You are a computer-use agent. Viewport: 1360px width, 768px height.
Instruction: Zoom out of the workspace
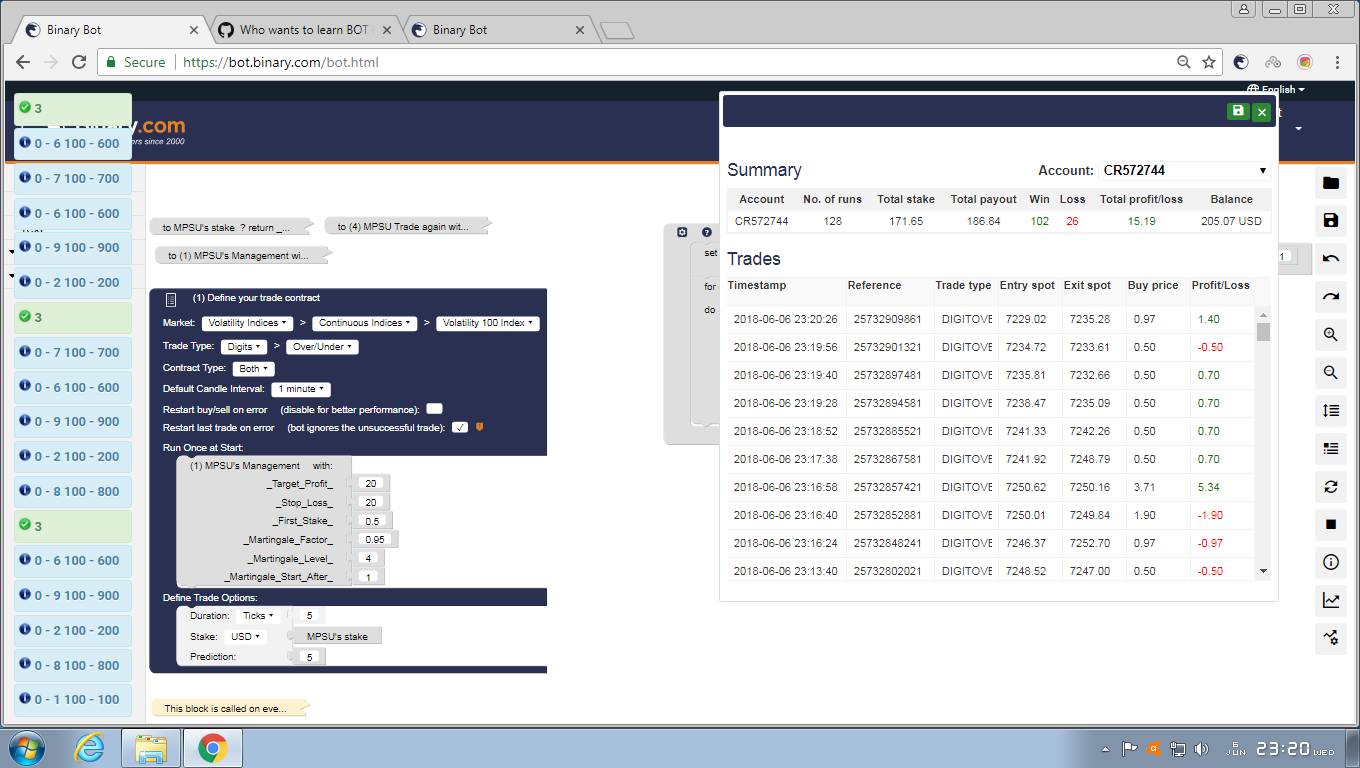click(1331, 373)
